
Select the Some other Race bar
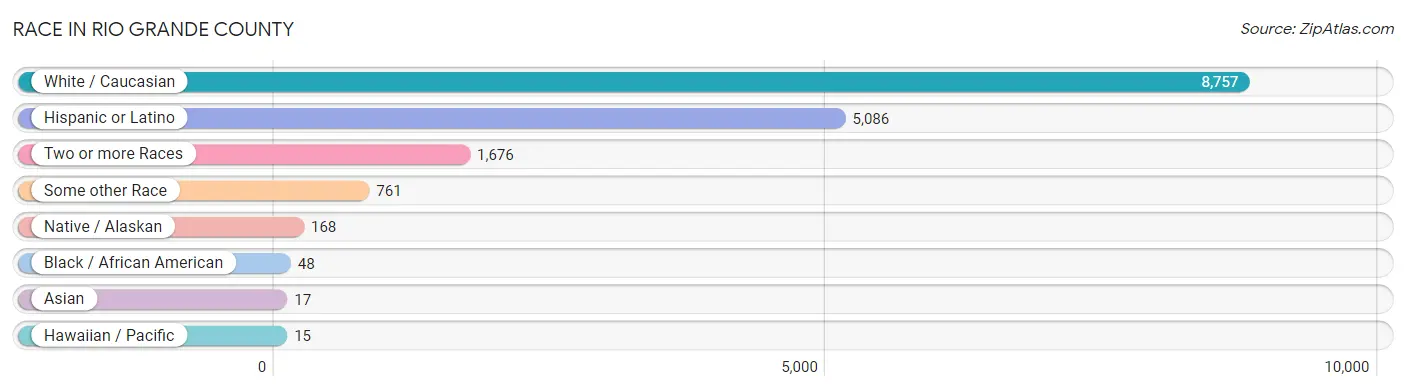click(x=194, y=190)
